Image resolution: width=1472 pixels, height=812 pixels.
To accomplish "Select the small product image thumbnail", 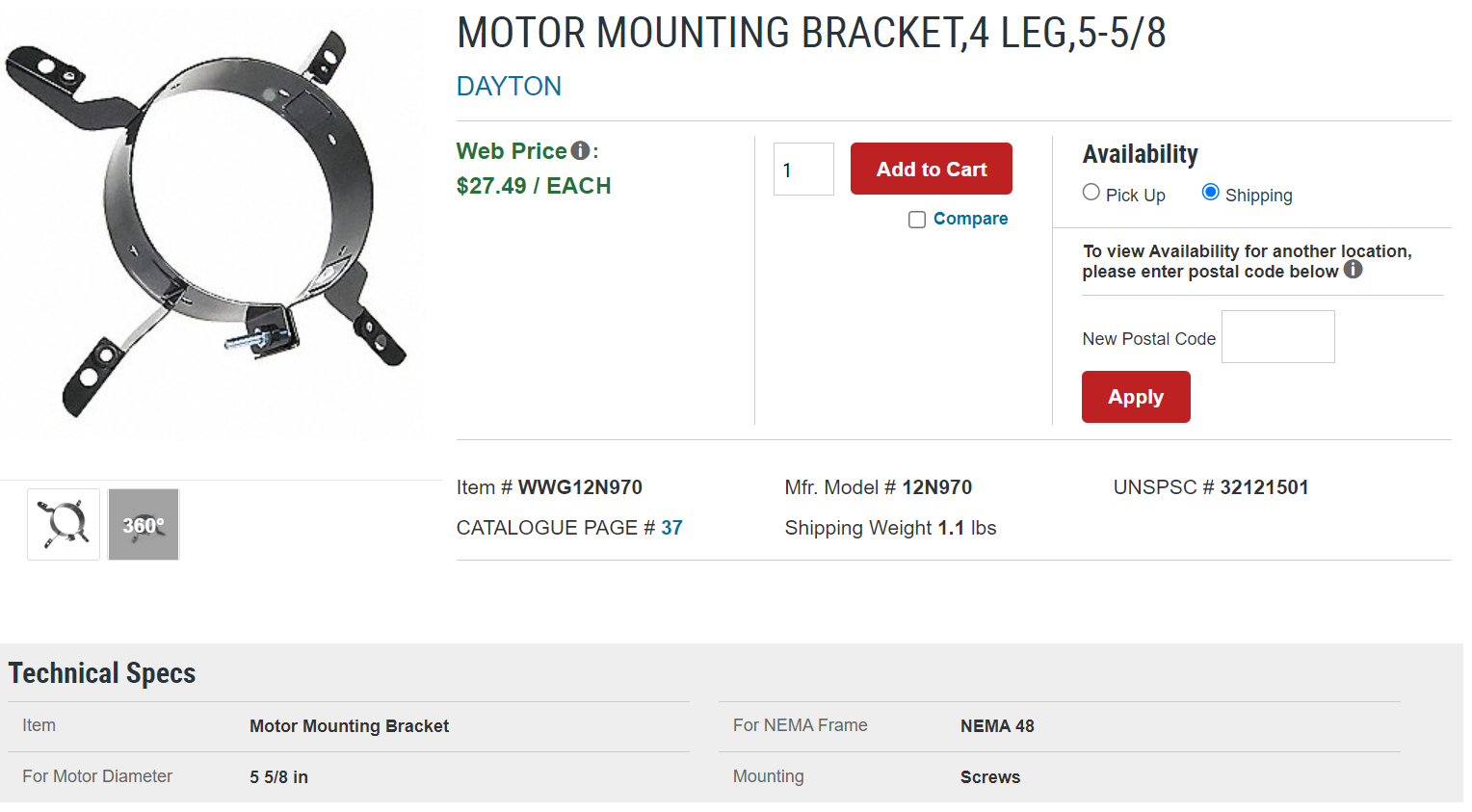I will click(63, 523).
